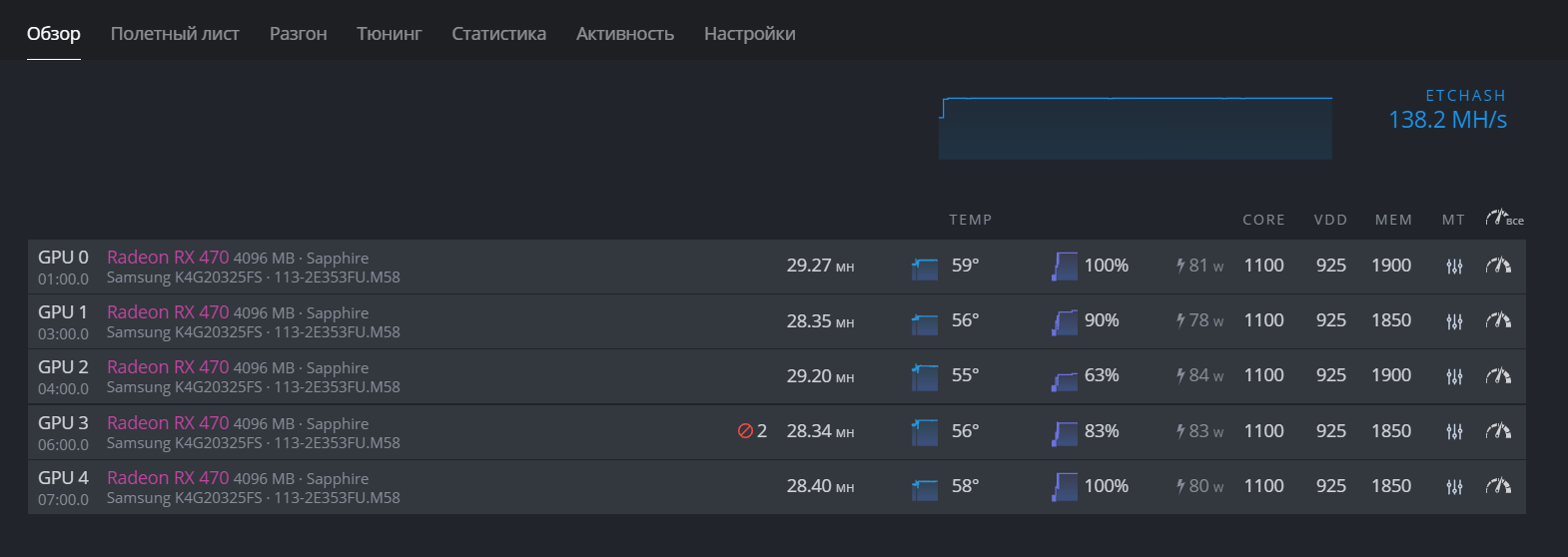Go to the Статистика tab
The height and width of the screenshot is (557, 1568).
pyautogui.click(x=498, y=34)
